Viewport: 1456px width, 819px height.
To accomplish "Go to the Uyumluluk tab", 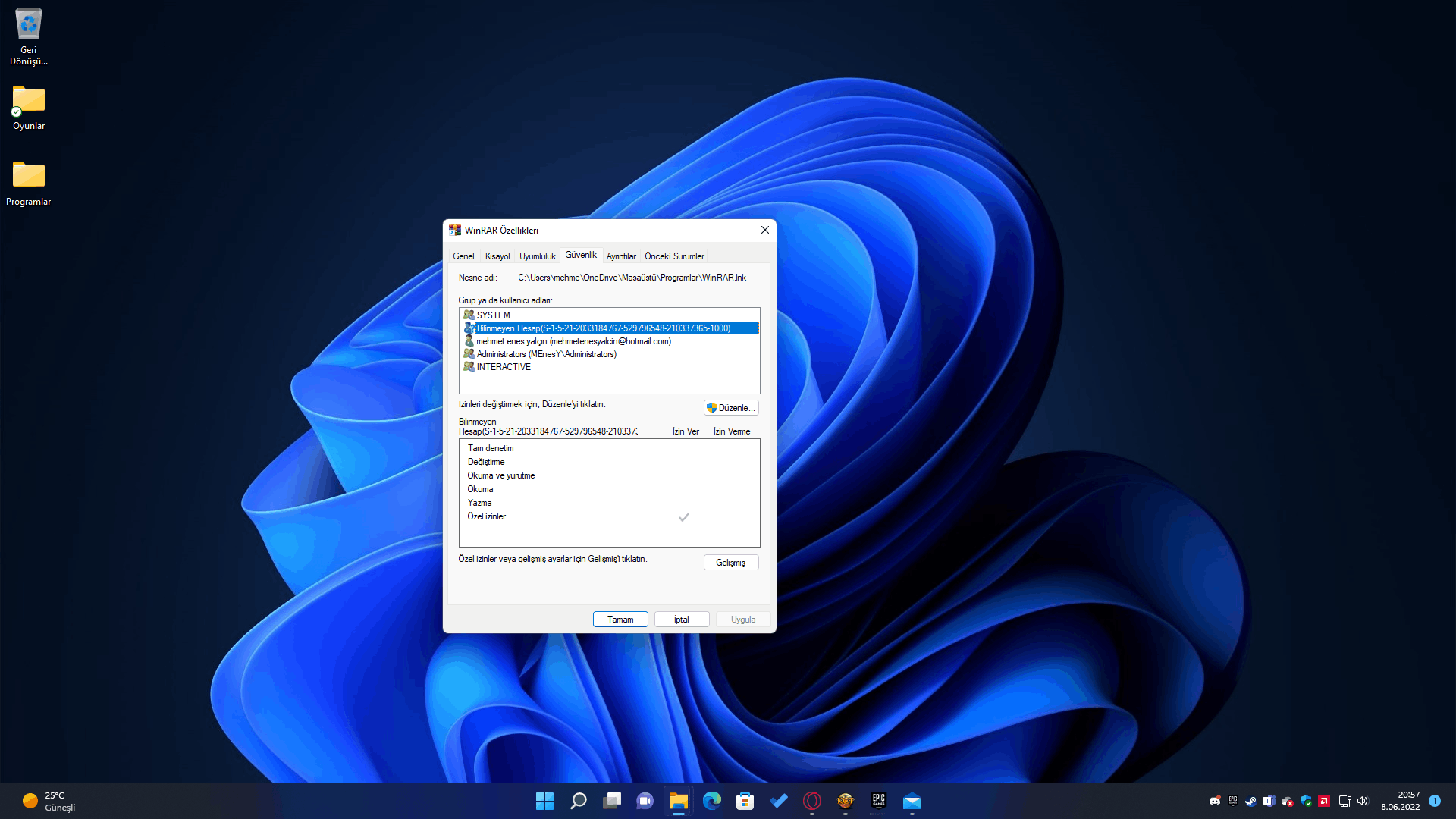I will click(x=538, y=256).
